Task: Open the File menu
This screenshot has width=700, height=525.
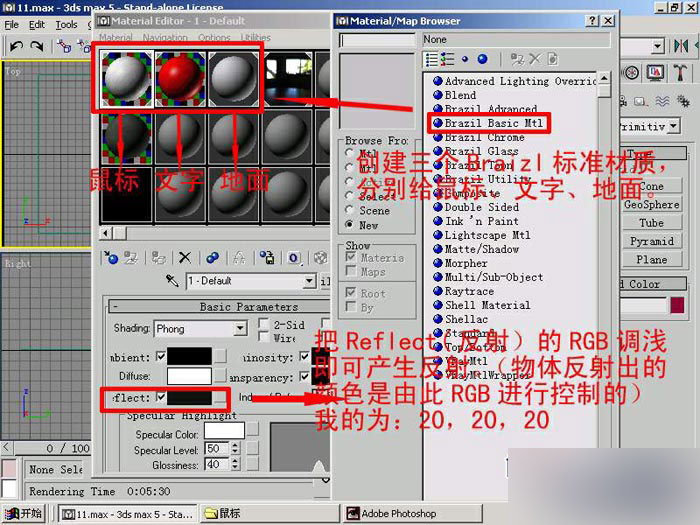Action: coord(11,25)
